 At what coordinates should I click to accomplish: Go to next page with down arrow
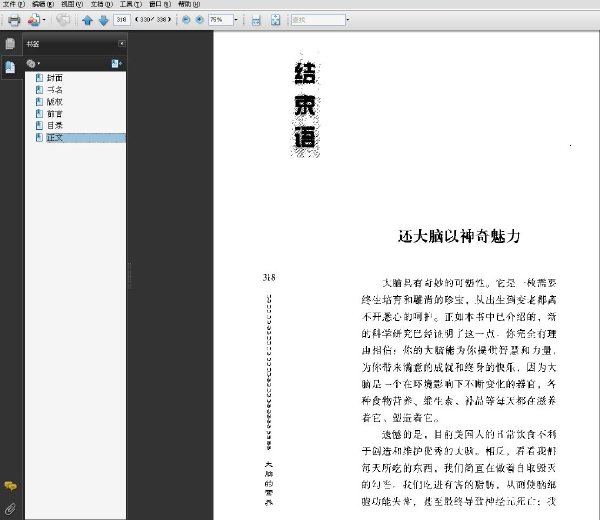(104, 20)
